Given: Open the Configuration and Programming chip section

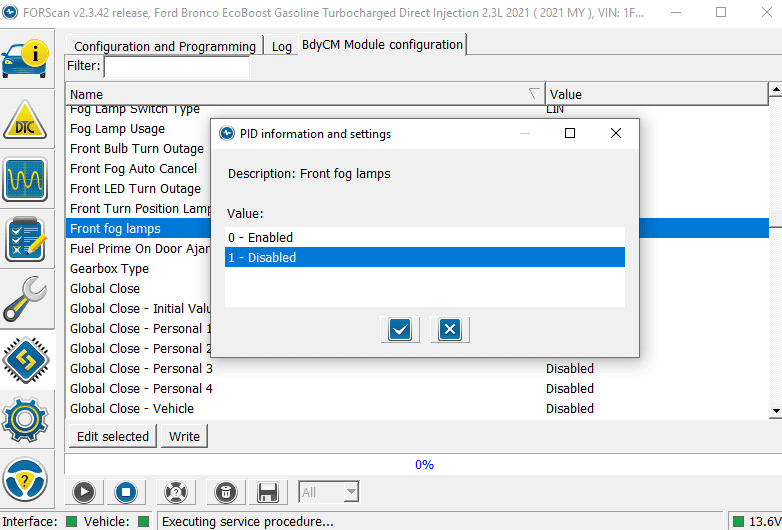Looking at the screenshot, I should tap(25, 360).
